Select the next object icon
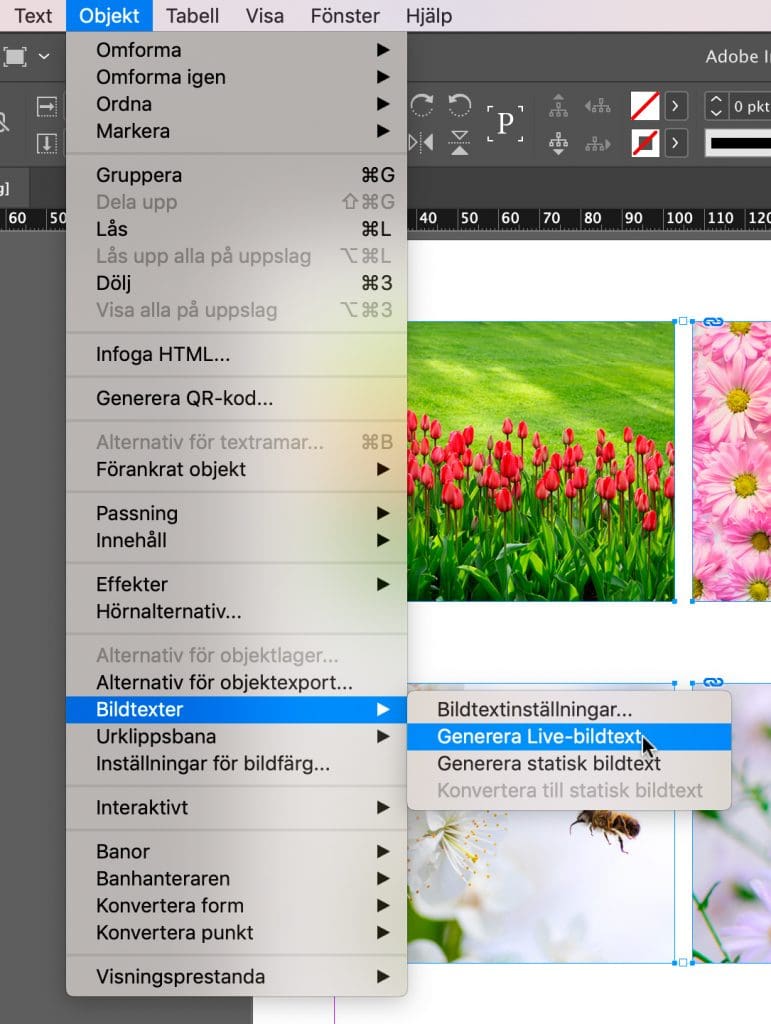The image size is (771, 1024). pyautogui.click(x=597, y=143)
